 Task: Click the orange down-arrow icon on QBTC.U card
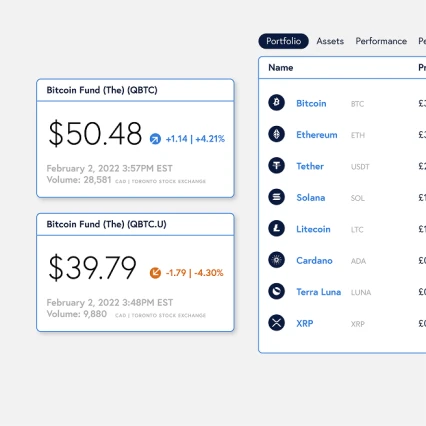pos(155,273)
